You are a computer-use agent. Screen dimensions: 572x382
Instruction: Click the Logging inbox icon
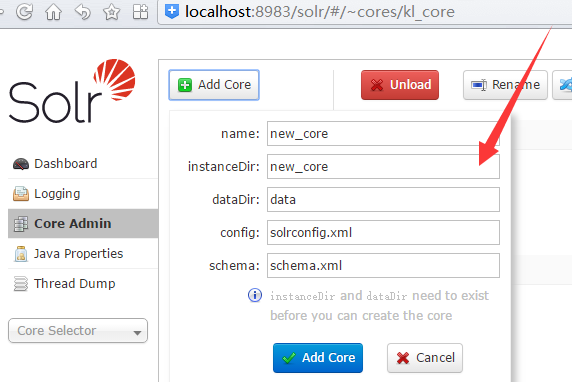pyautogui.click(x=21, y=194)
